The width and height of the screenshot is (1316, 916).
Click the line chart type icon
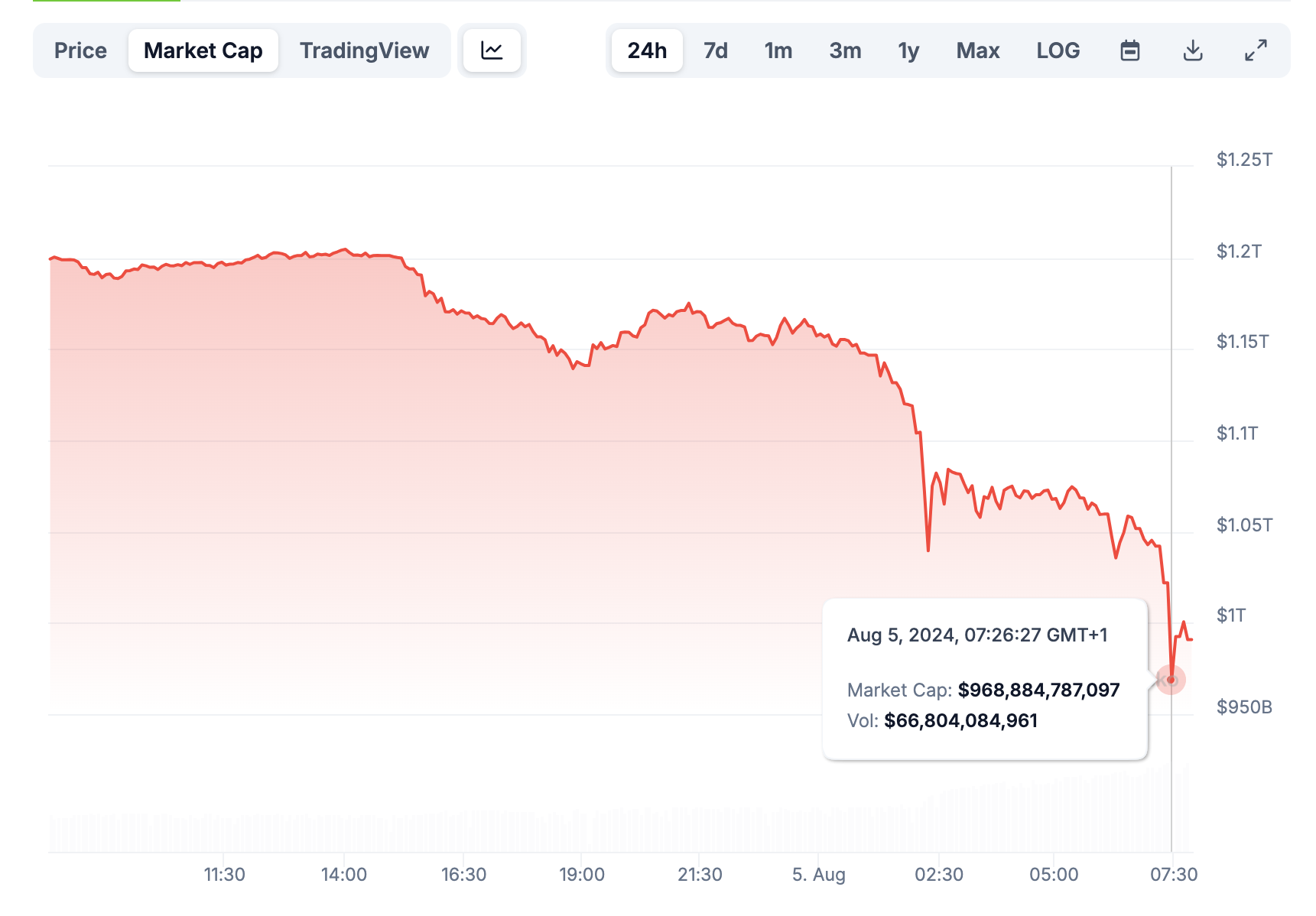492,50
